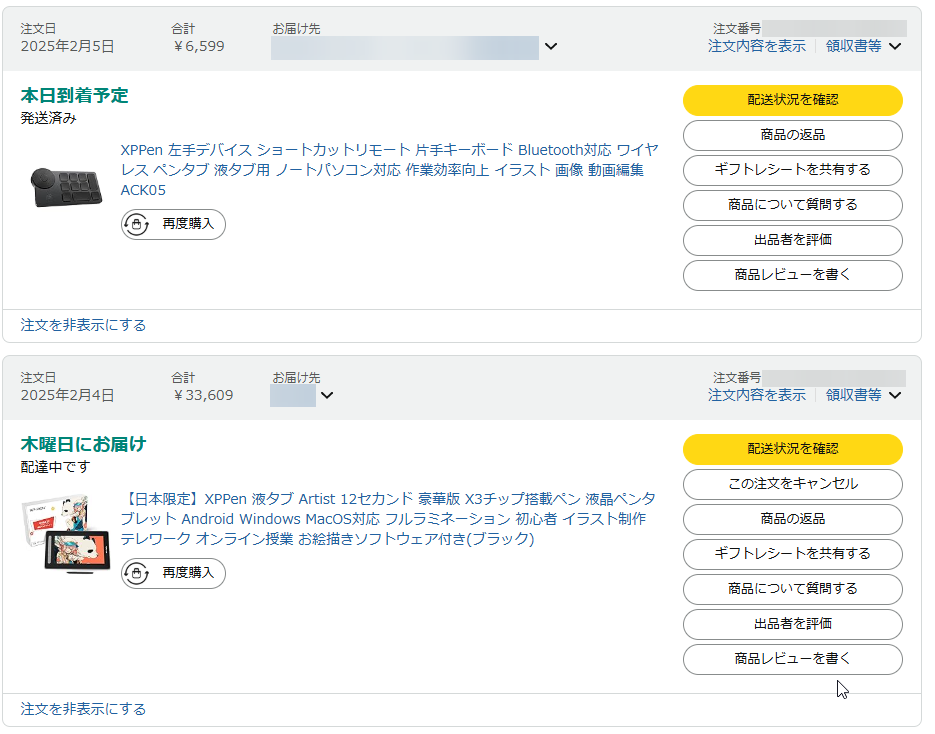Click ギフトレシートを共有する on the first order
Image resolution: width=935 pixels, height=734 pixels.
click(792, 170)
